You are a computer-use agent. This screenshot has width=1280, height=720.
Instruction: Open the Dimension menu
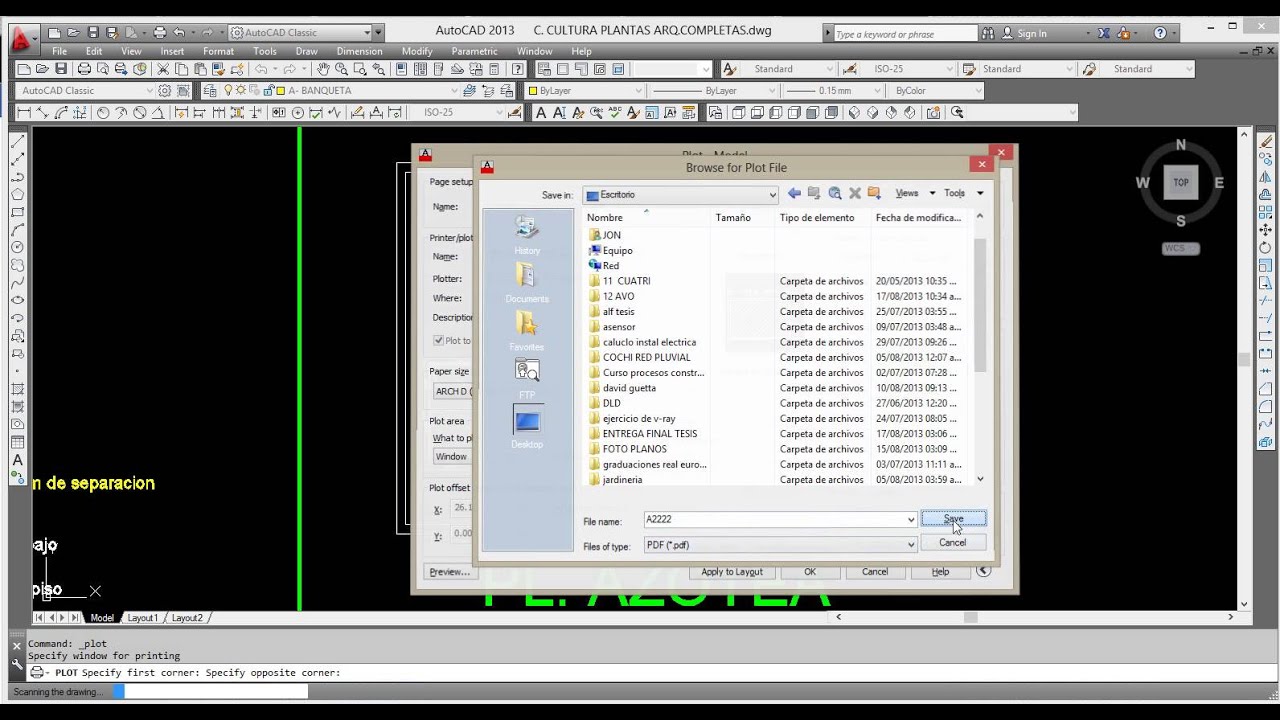(x=359, y=51)
